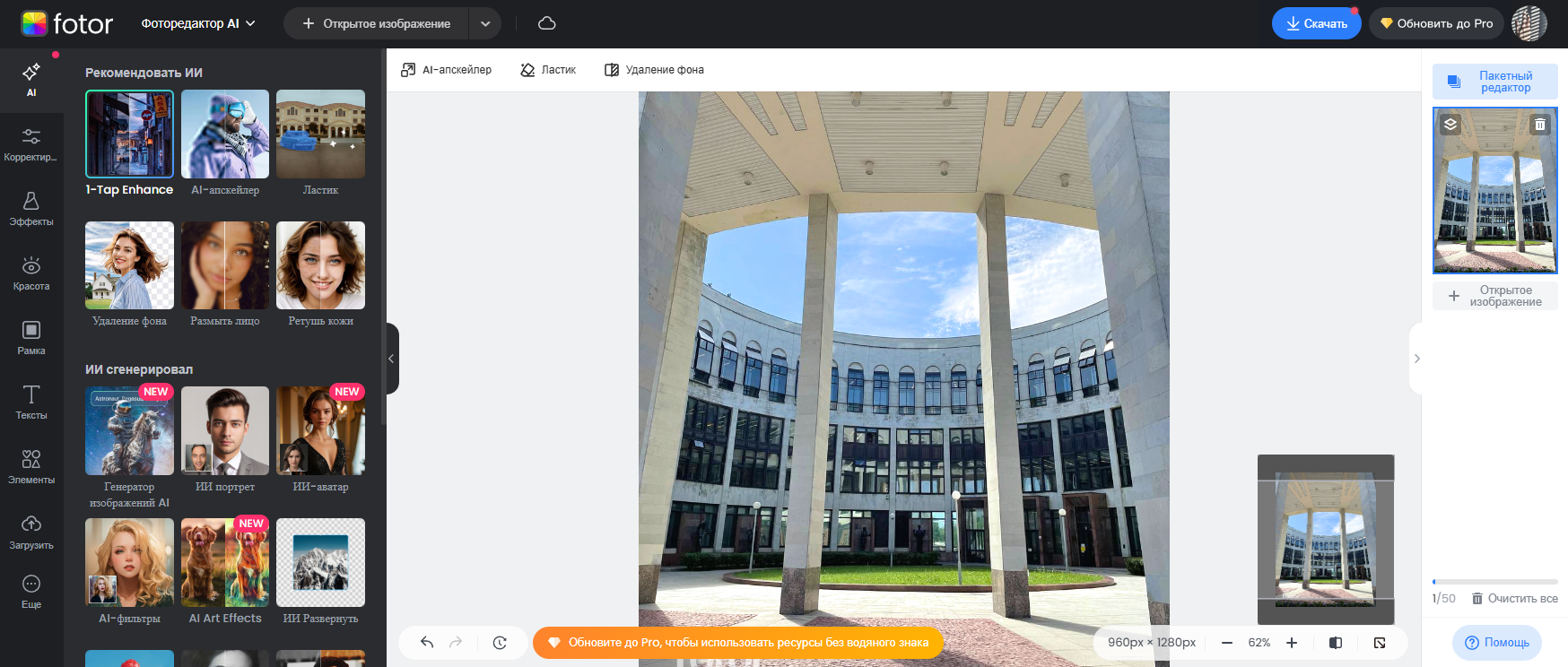Open the Рамка frame sidebar tab
Image resolution: width=1568 pixels, height=667 pixels.
click(x=31, y=338)
